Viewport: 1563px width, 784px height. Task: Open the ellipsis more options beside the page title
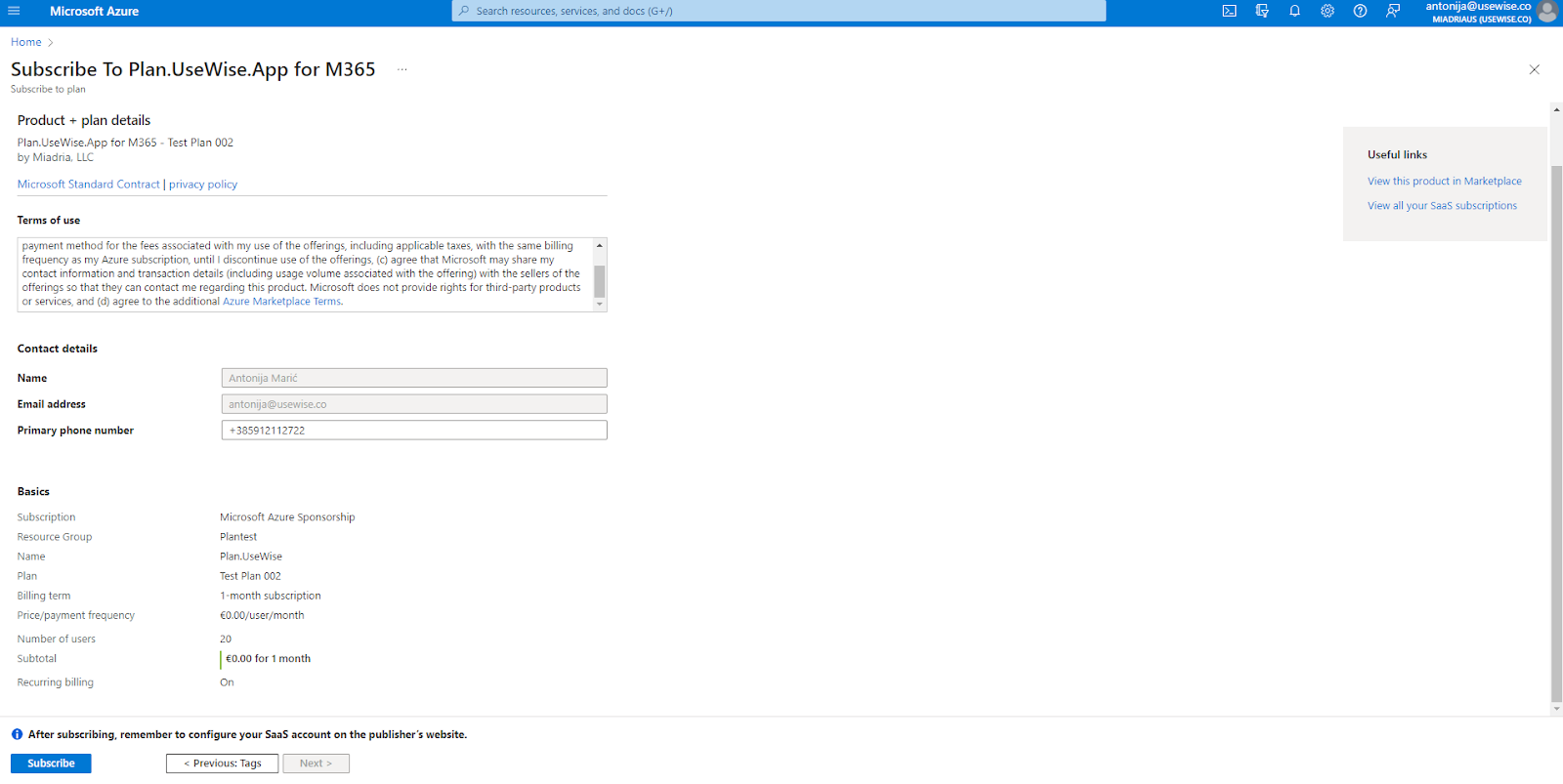coord(401,69)
